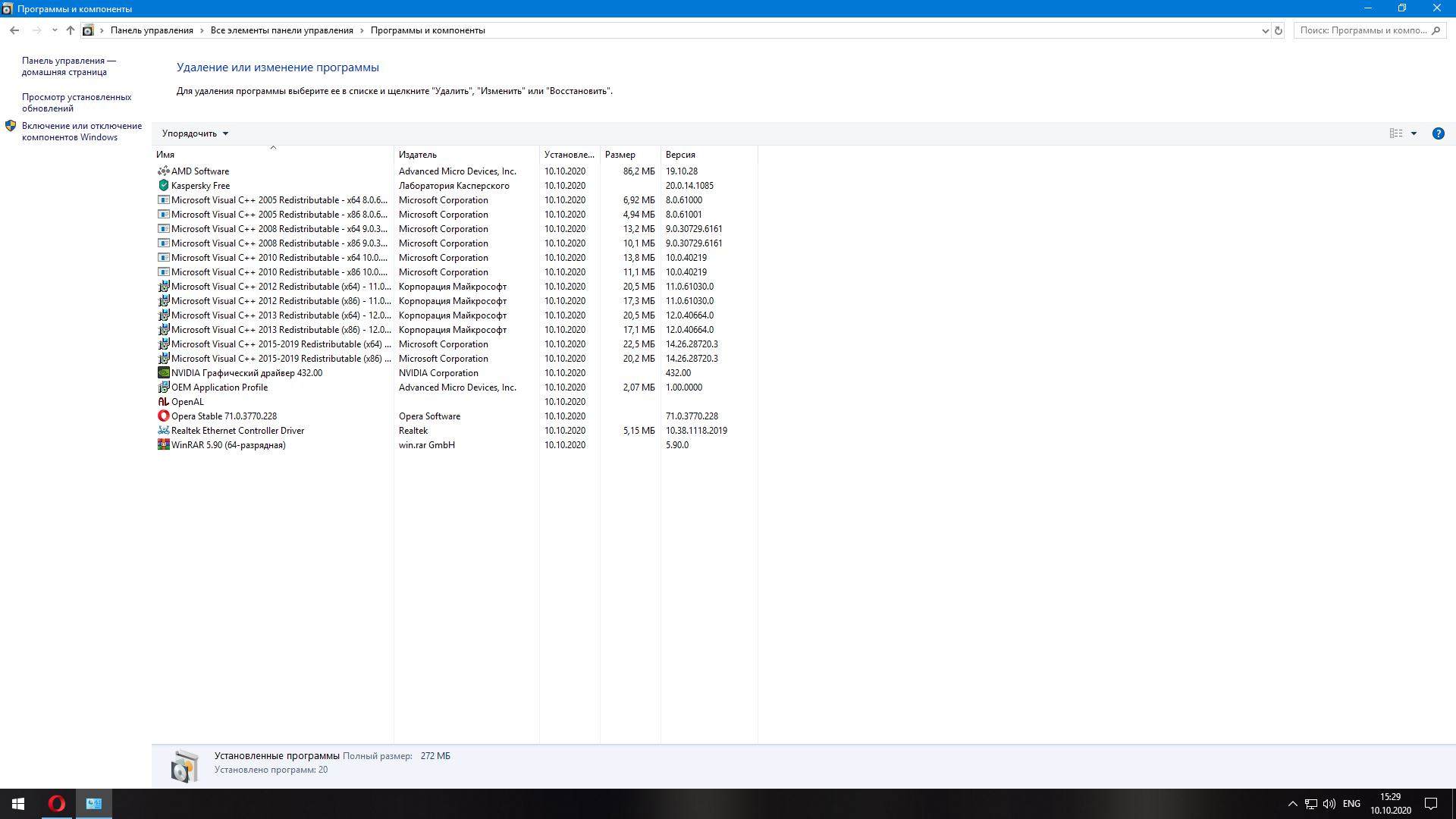Click the NVIDIA graphics driver icon
1456x819 pixels.
[163, 373]
